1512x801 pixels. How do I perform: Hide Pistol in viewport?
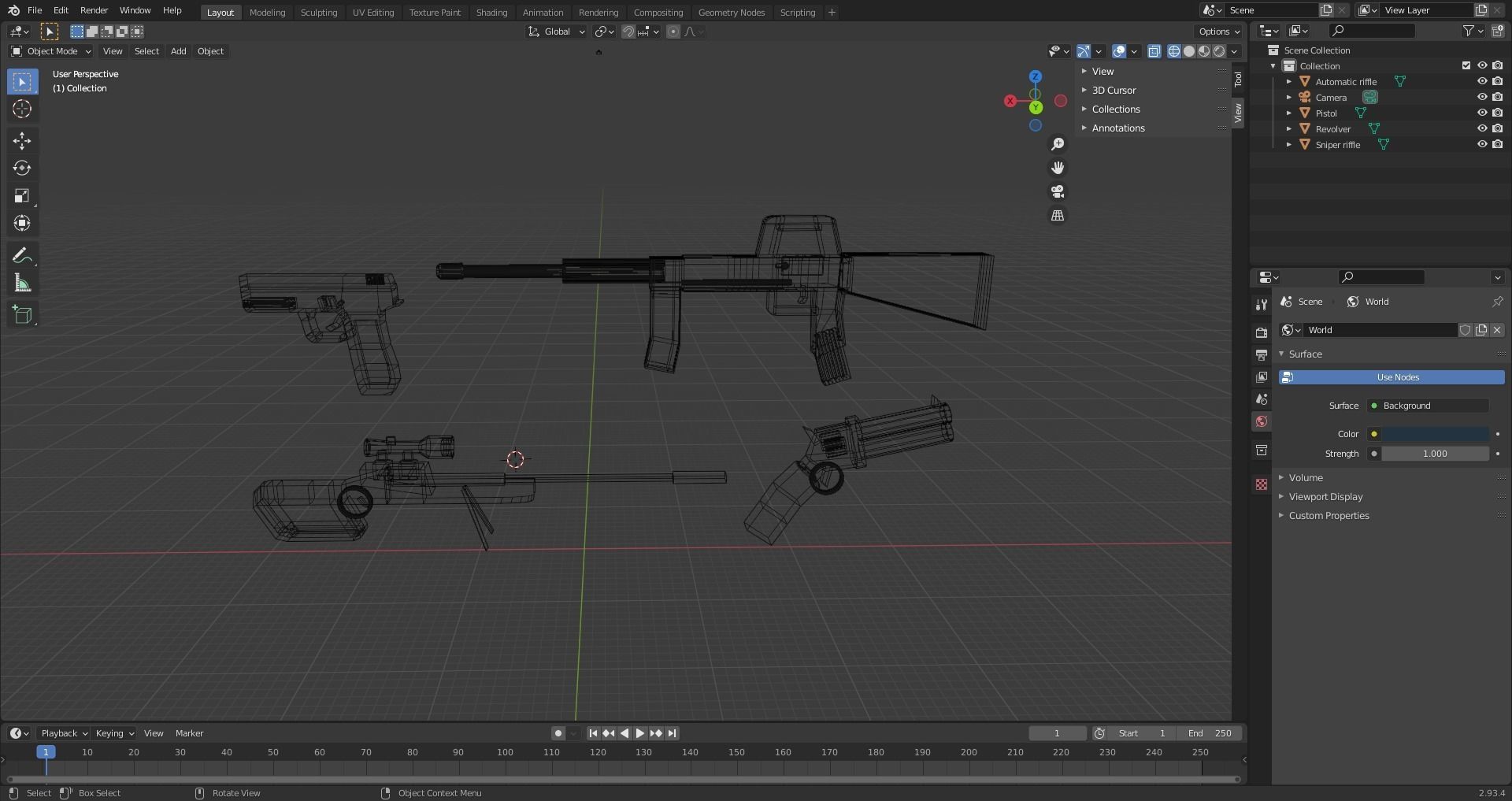1481,113
